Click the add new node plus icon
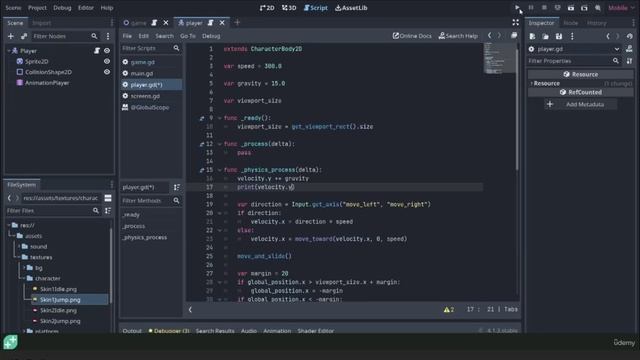The width and height of the screenshot is (640, 360). [x=11, y=36]
